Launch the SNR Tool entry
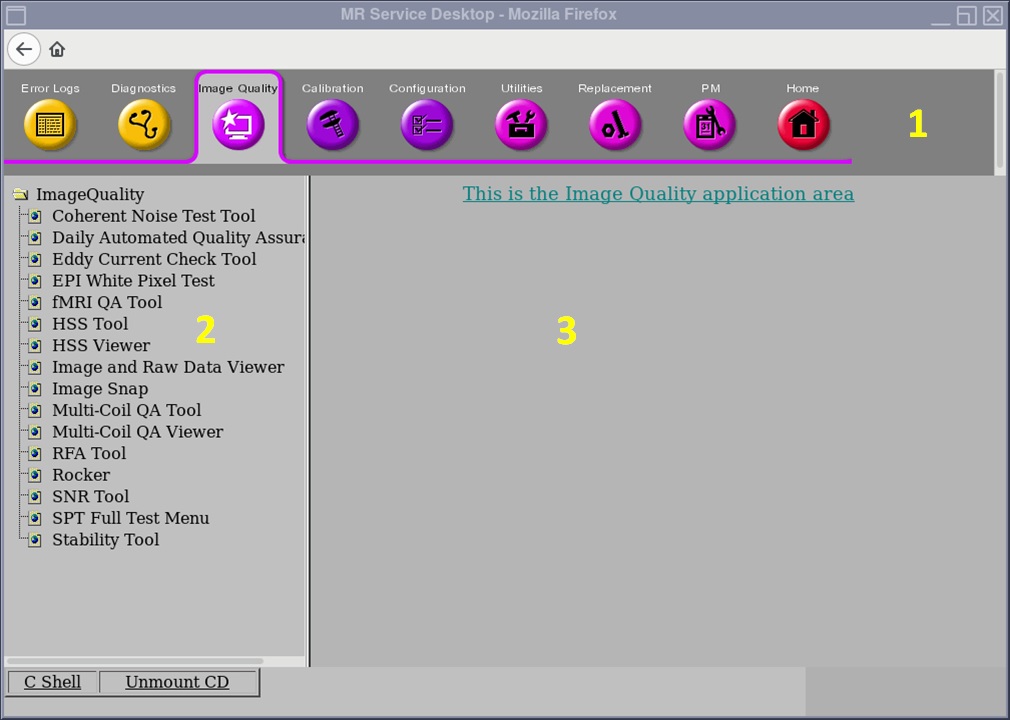Image resolution: width=1010 pixels, height=720 pixels. pyautogui.click(x=90, y=497)
